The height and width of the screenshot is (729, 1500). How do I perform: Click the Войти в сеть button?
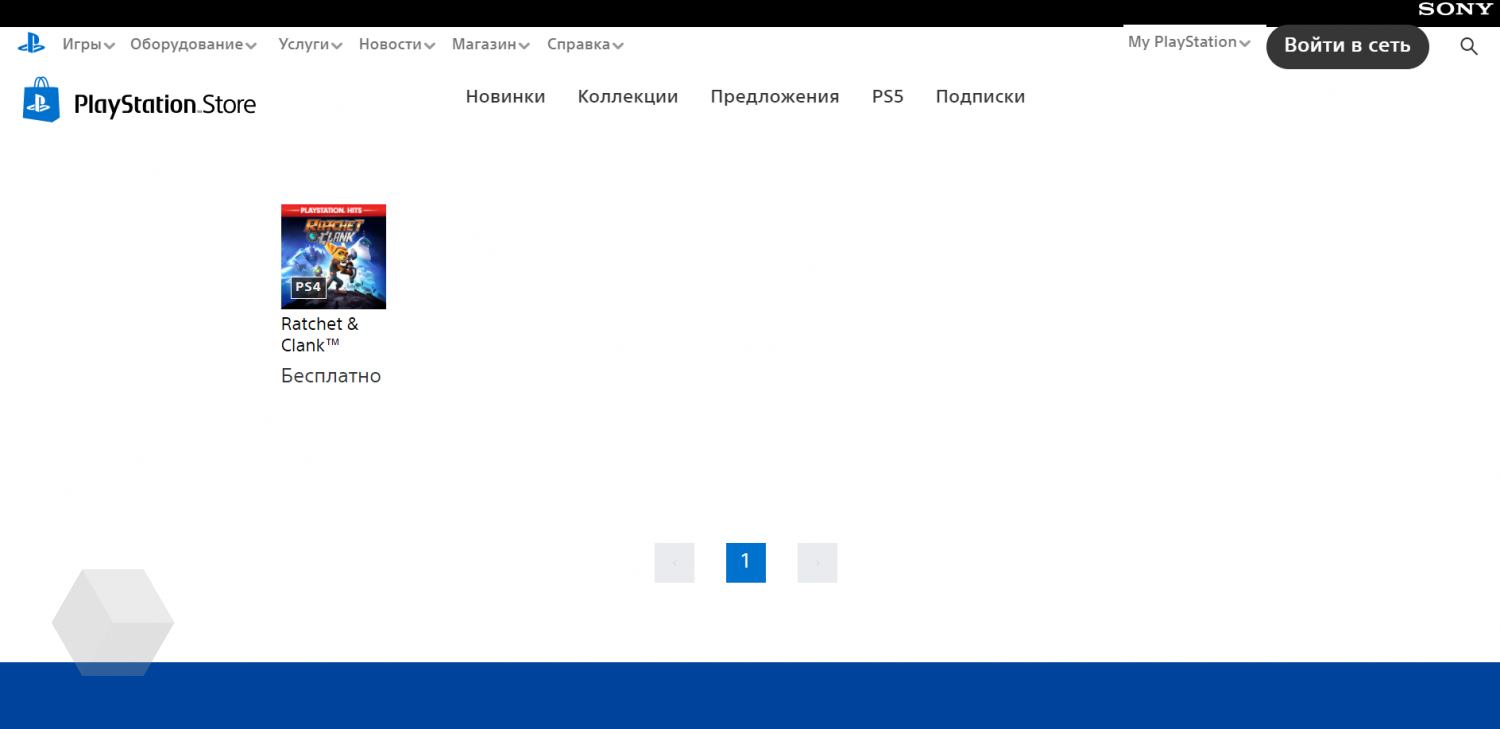1347,46
